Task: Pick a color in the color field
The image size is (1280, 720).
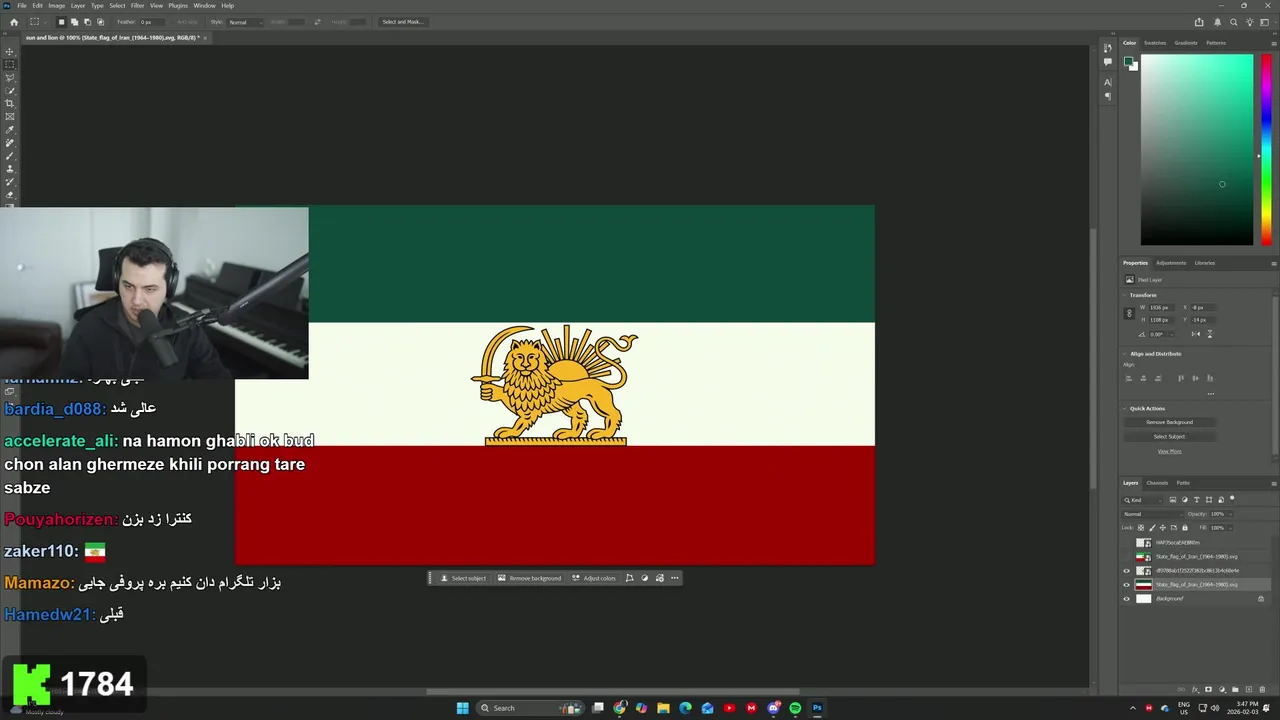Action: 1196,150
